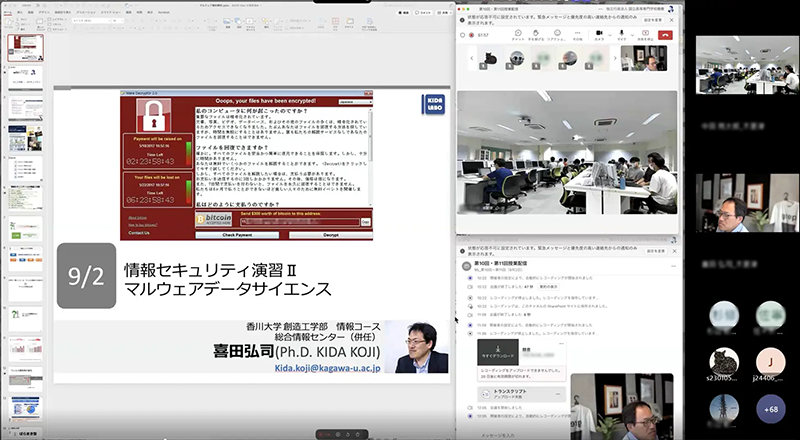Screen dimensions: 800x440
Task: Open the Chat panel in Teams meeting
Action: tap(518, 35)
